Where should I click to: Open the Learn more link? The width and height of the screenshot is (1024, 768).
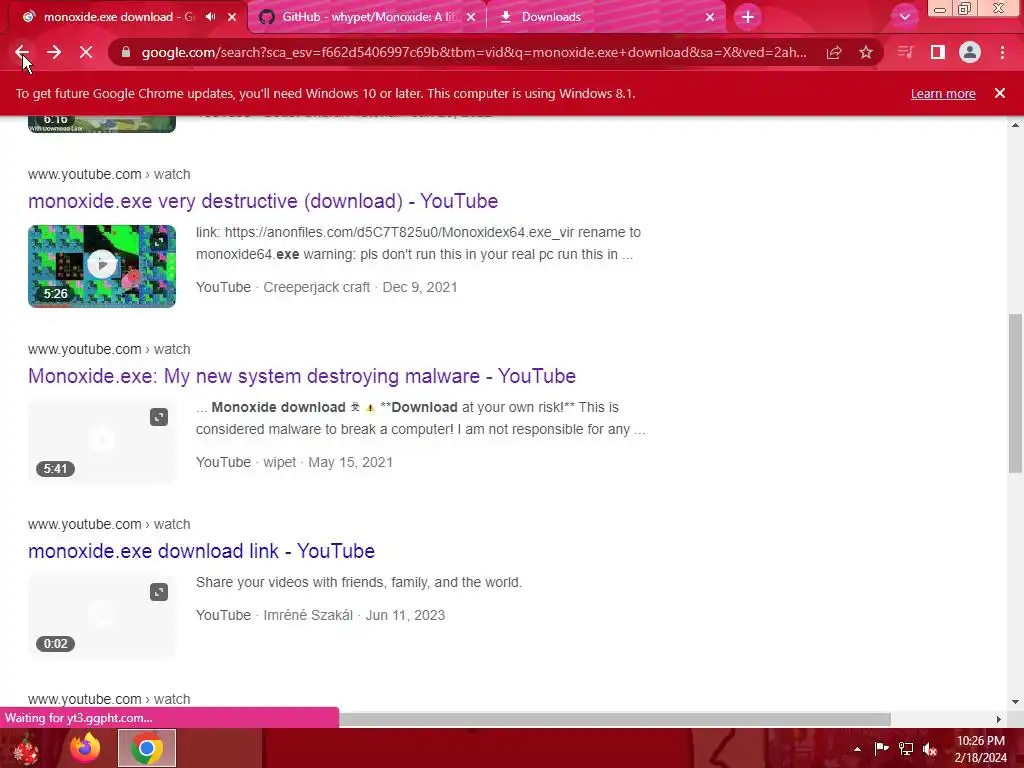(x=943, y=93)
